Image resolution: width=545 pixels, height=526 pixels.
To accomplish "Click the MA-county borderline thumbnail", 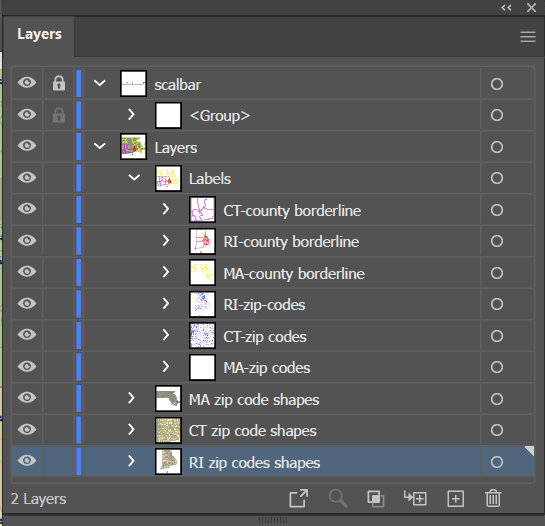I will (x=202, y=273).
